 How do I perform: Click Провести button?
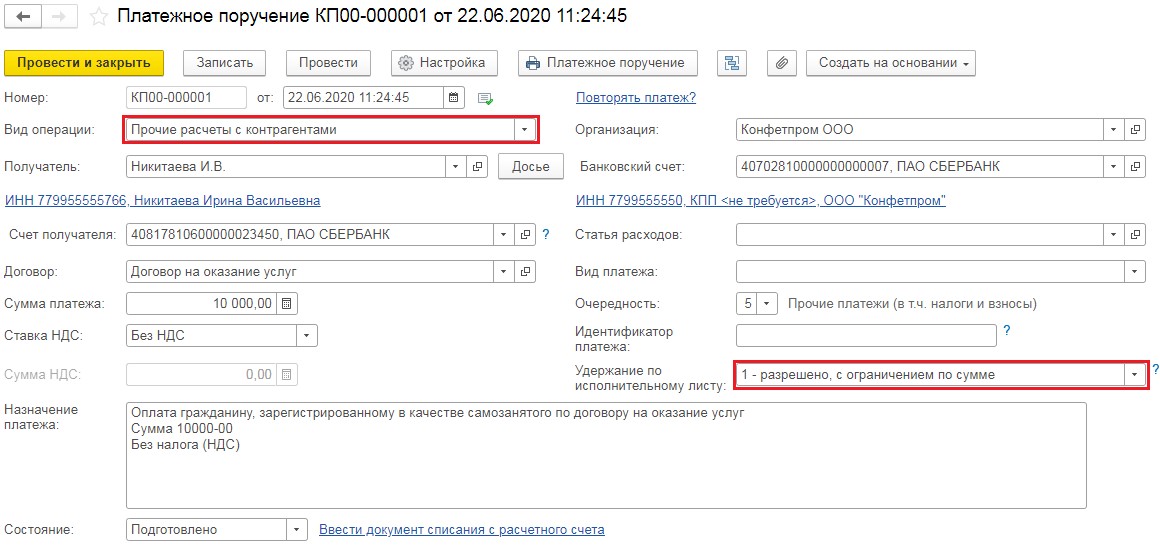pyautogui.click(x=328, y=63)
